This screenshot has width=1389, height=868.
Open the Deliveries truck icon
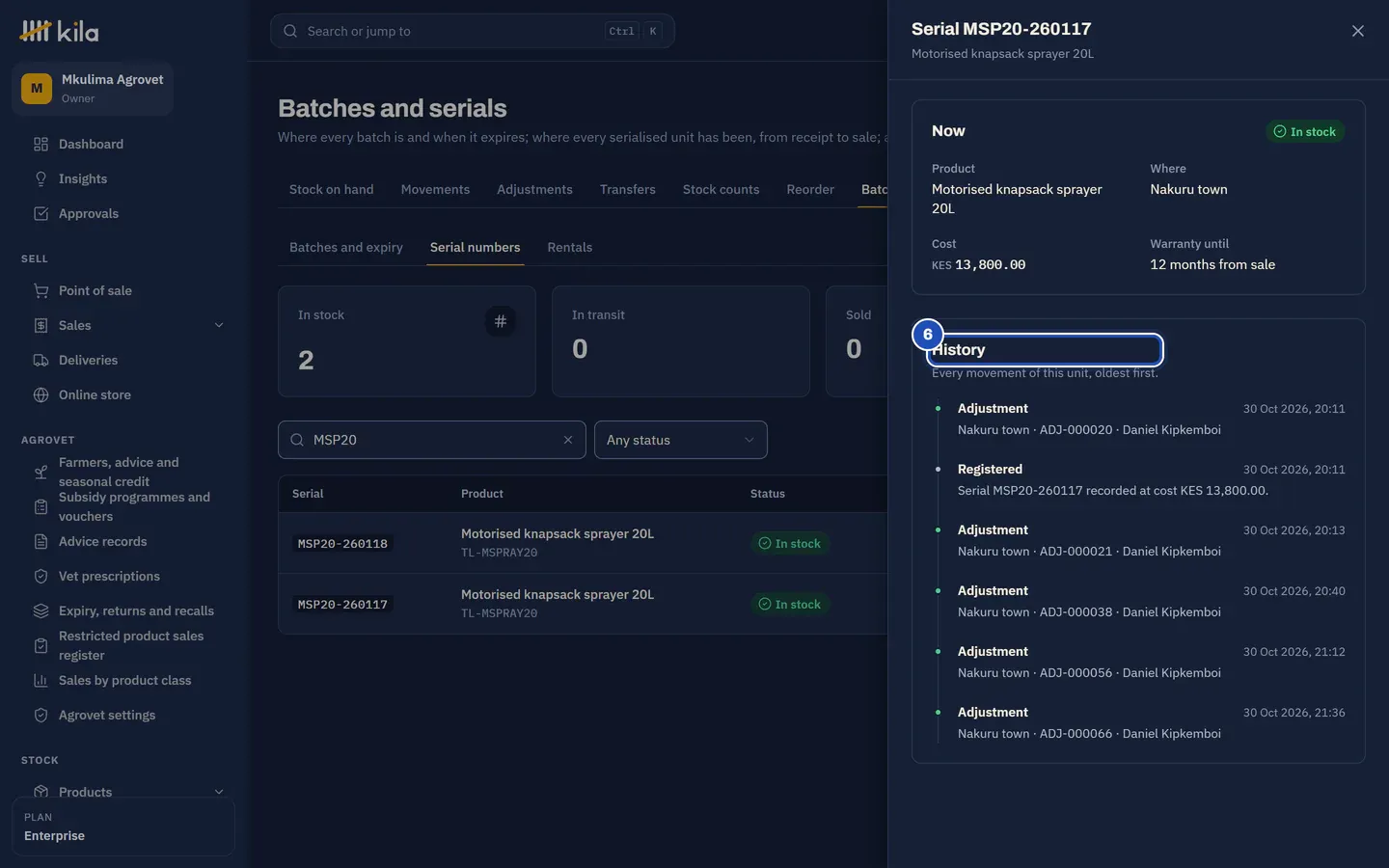click(41, 361)
